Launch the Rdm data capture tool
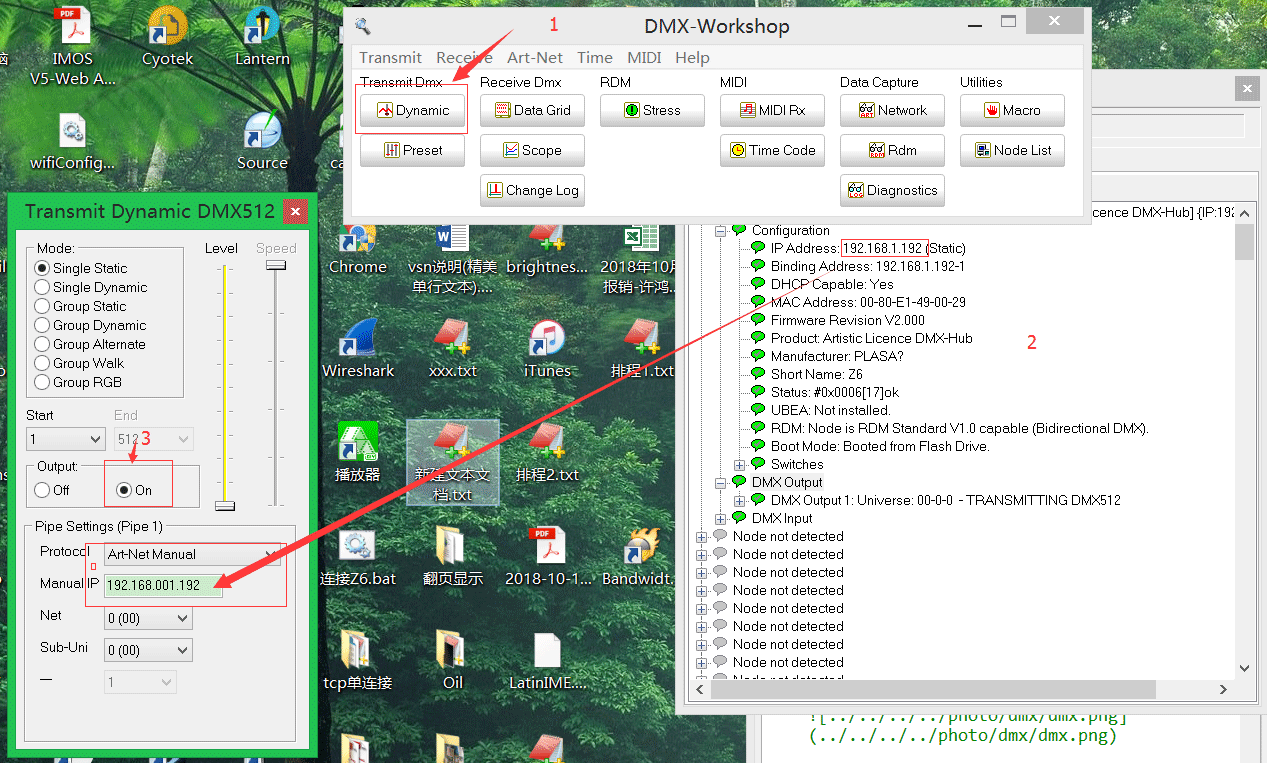Screen dimensions: 1267x763 click(x=891, y=150)
